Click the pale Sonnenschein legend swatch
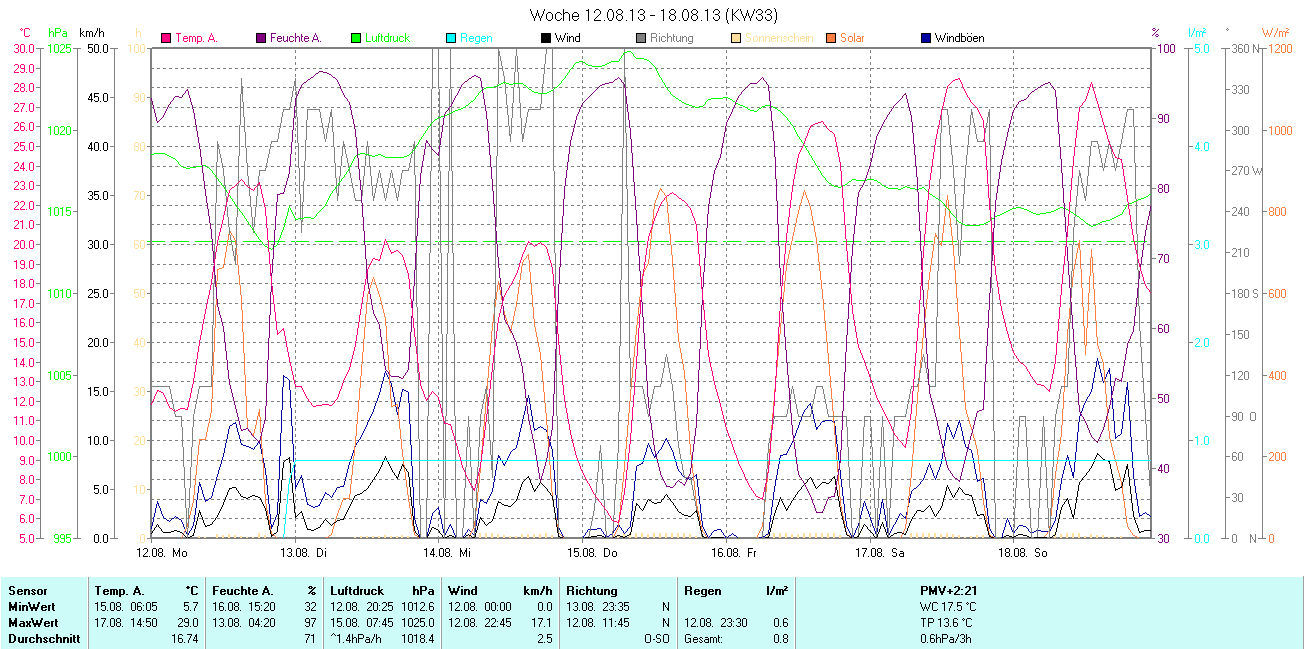This screenshot has height=649, width=1304. point(736,38)
